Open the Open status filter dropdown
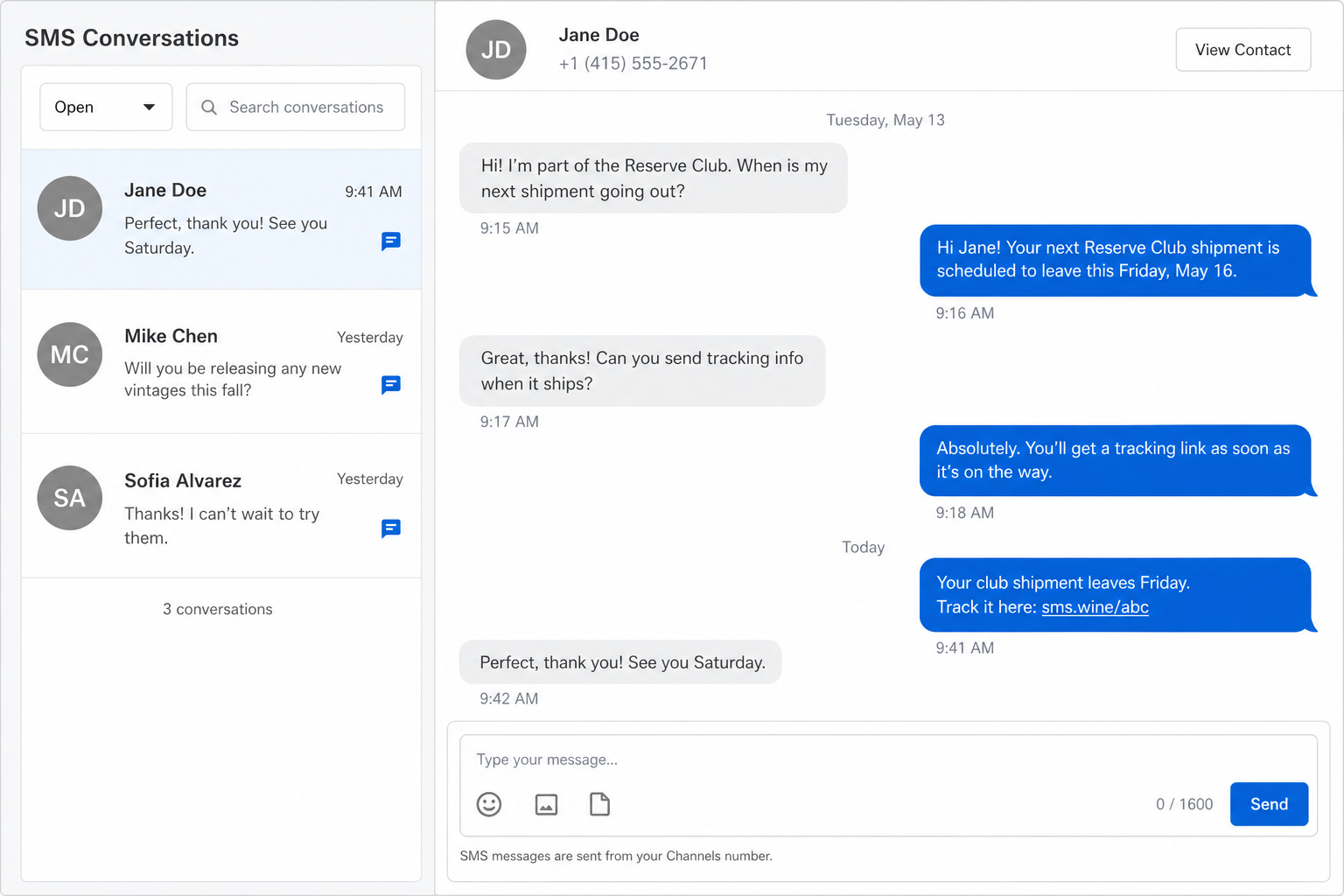 coord(106,107)
